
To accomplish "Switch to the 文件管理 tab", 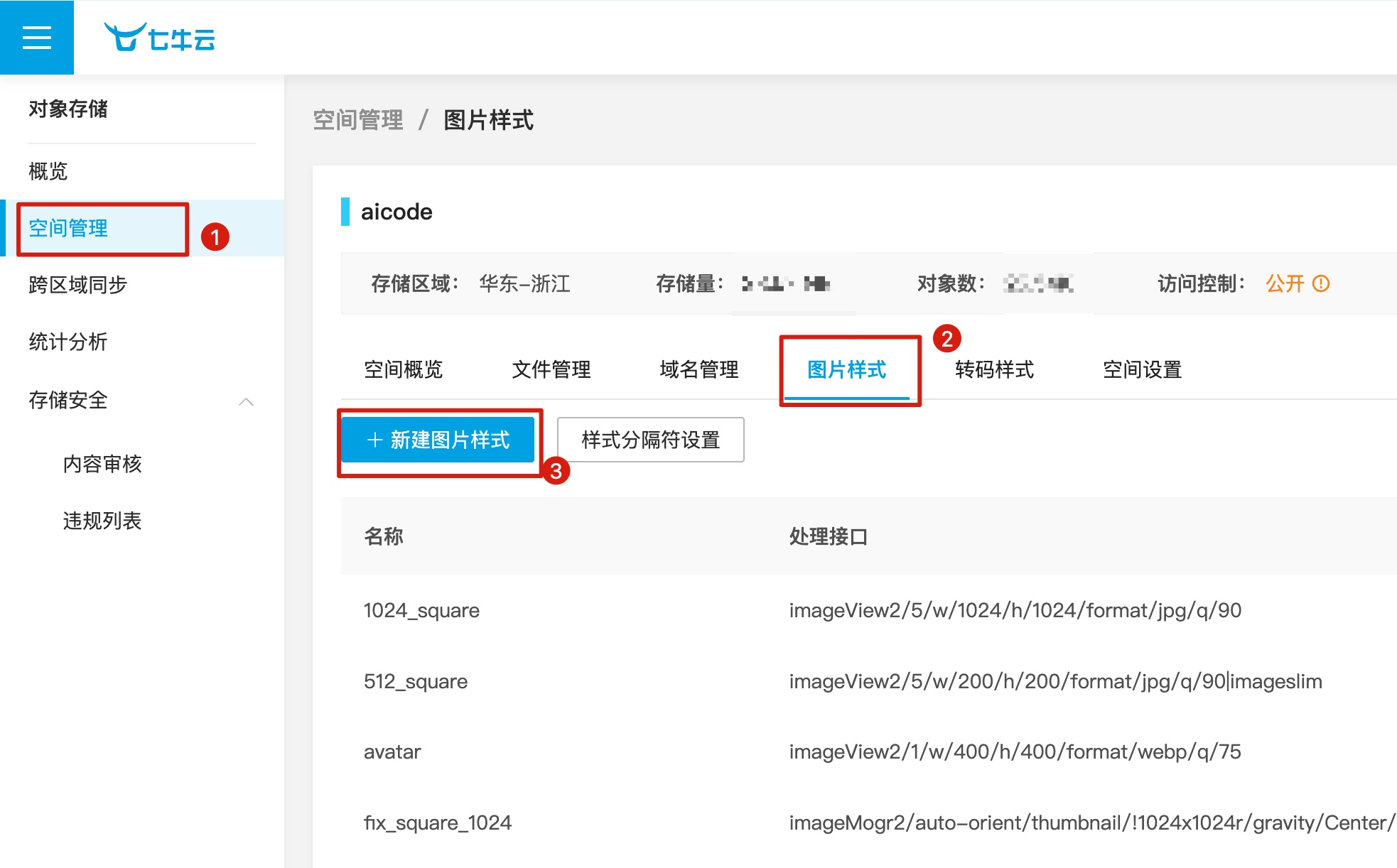I will [x=551, y=369].
